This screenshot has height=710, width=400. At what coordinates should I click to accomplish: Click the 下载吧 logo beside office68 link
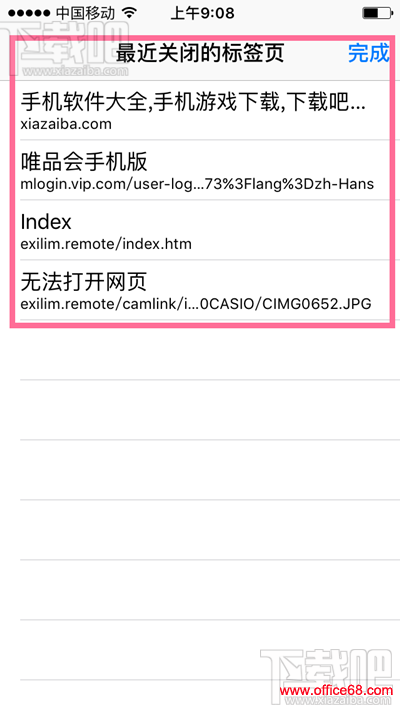coord(326,666)
